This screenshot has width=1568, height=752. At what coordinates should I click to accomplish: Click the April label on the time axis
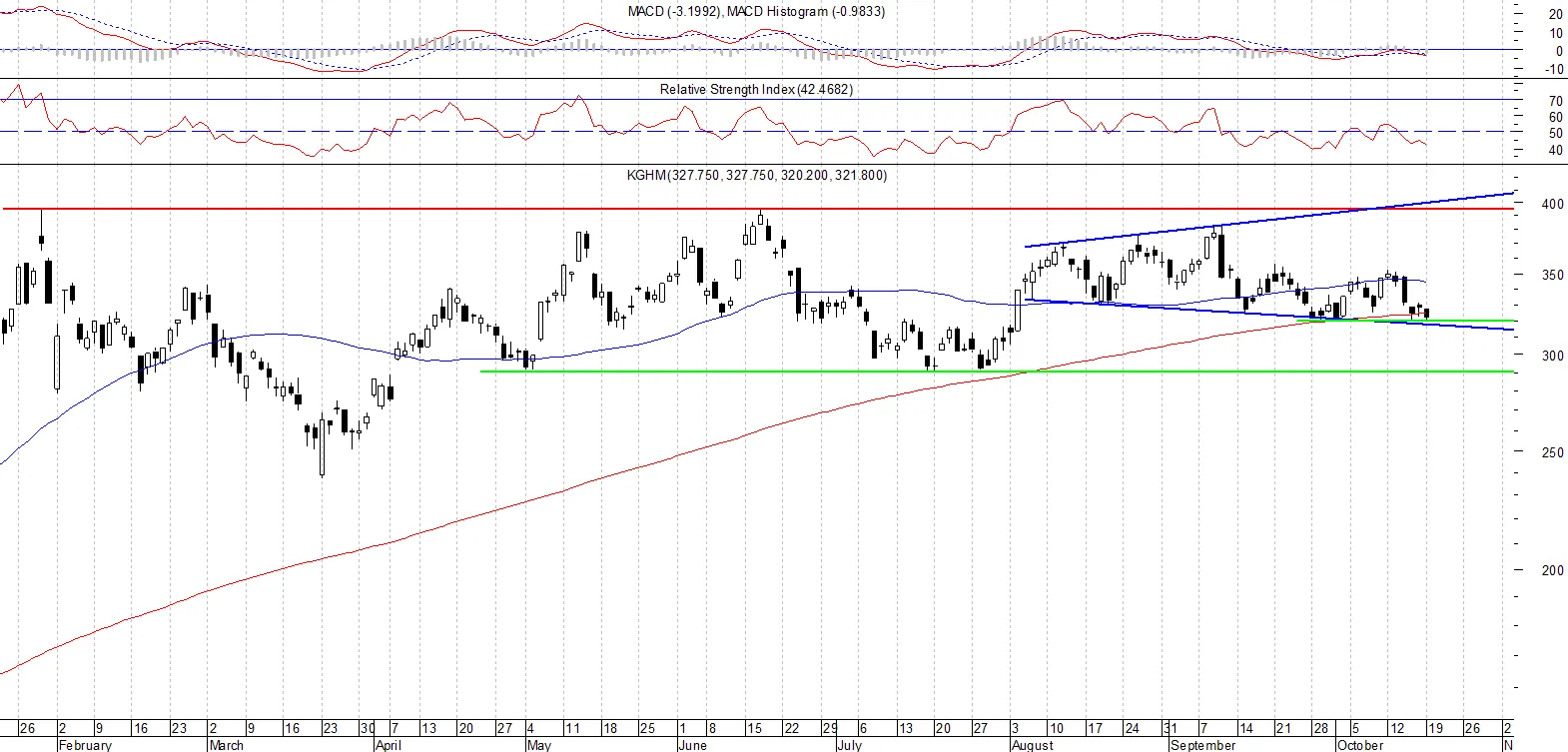(x=388, y=745)
